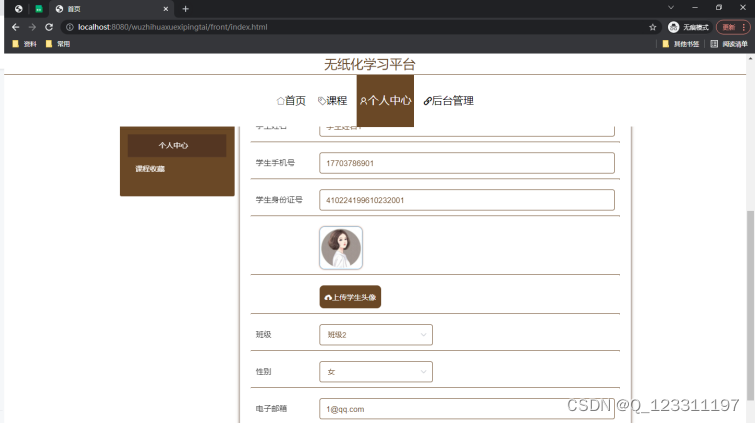The image size is (755, 423).
Task: Click the 学生身份证号 label
Action: coord(279,200)
